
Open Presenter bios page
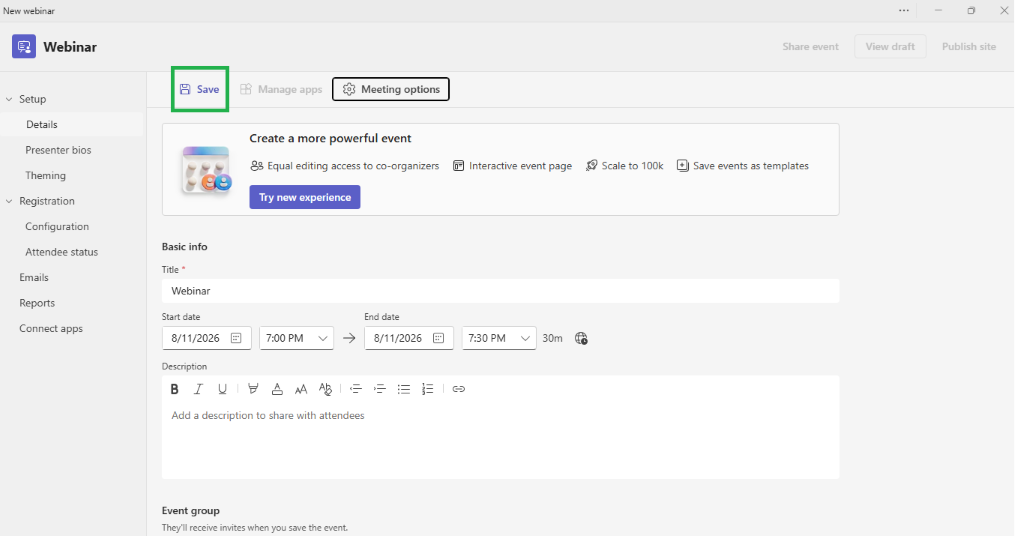(58, 150)
